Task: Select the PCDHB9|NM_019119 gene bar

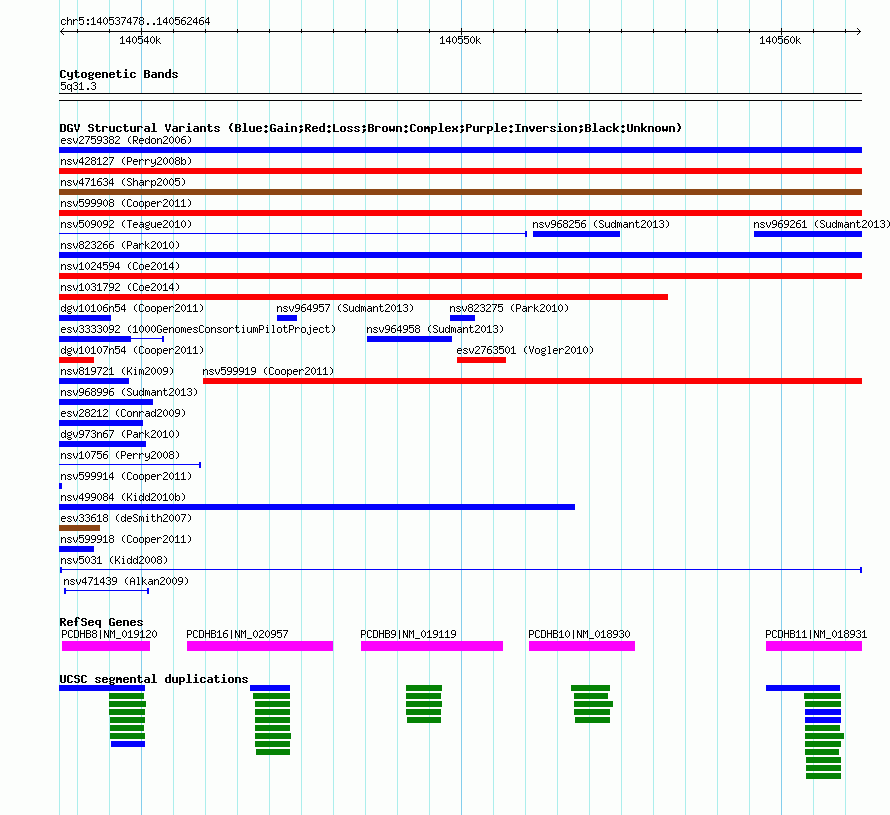Action: [432, 646]
